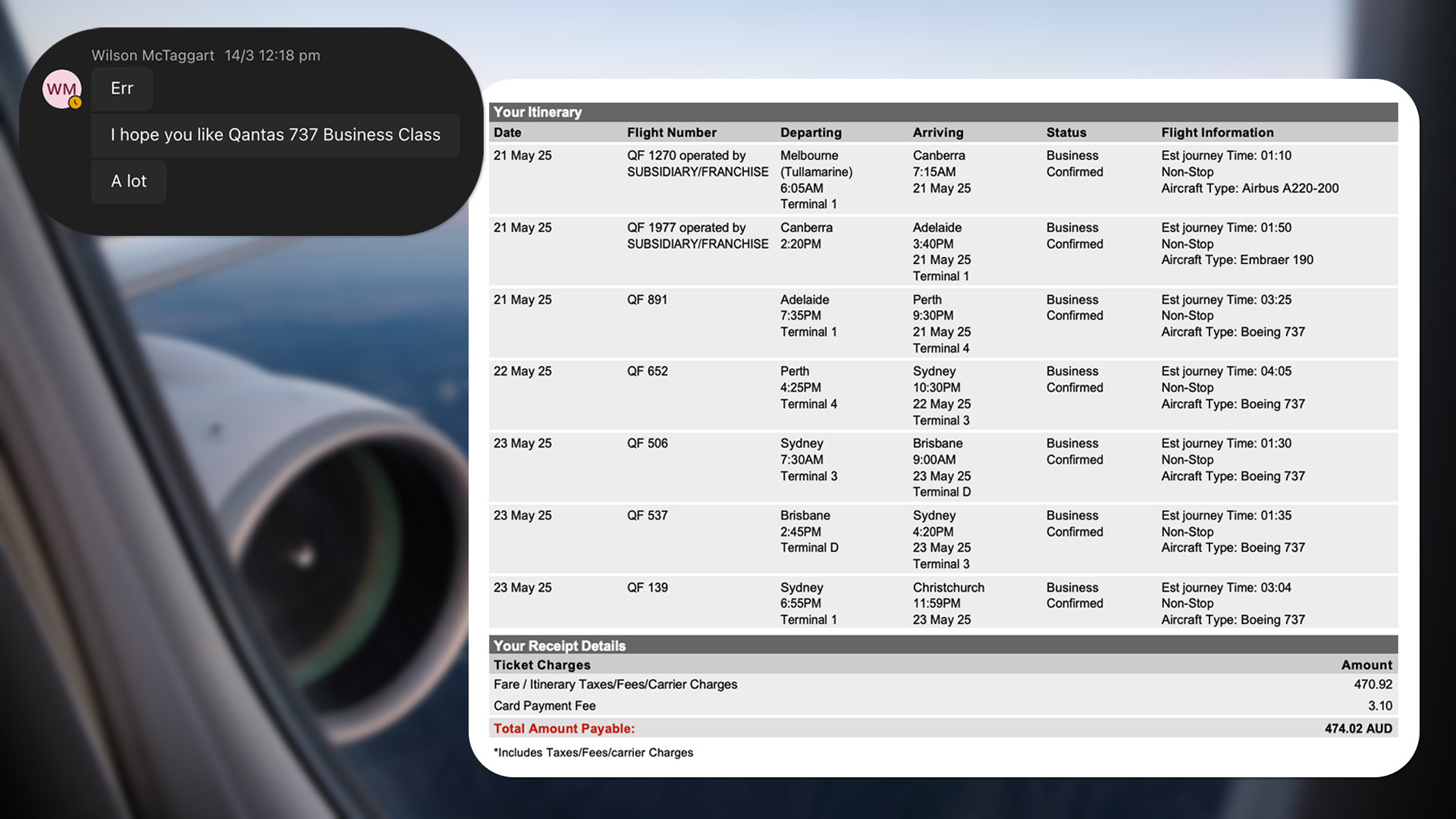The image size is (1456, 819).
Task: Click the Perth 4:25PM departing cell
Action: click(808, 388)
